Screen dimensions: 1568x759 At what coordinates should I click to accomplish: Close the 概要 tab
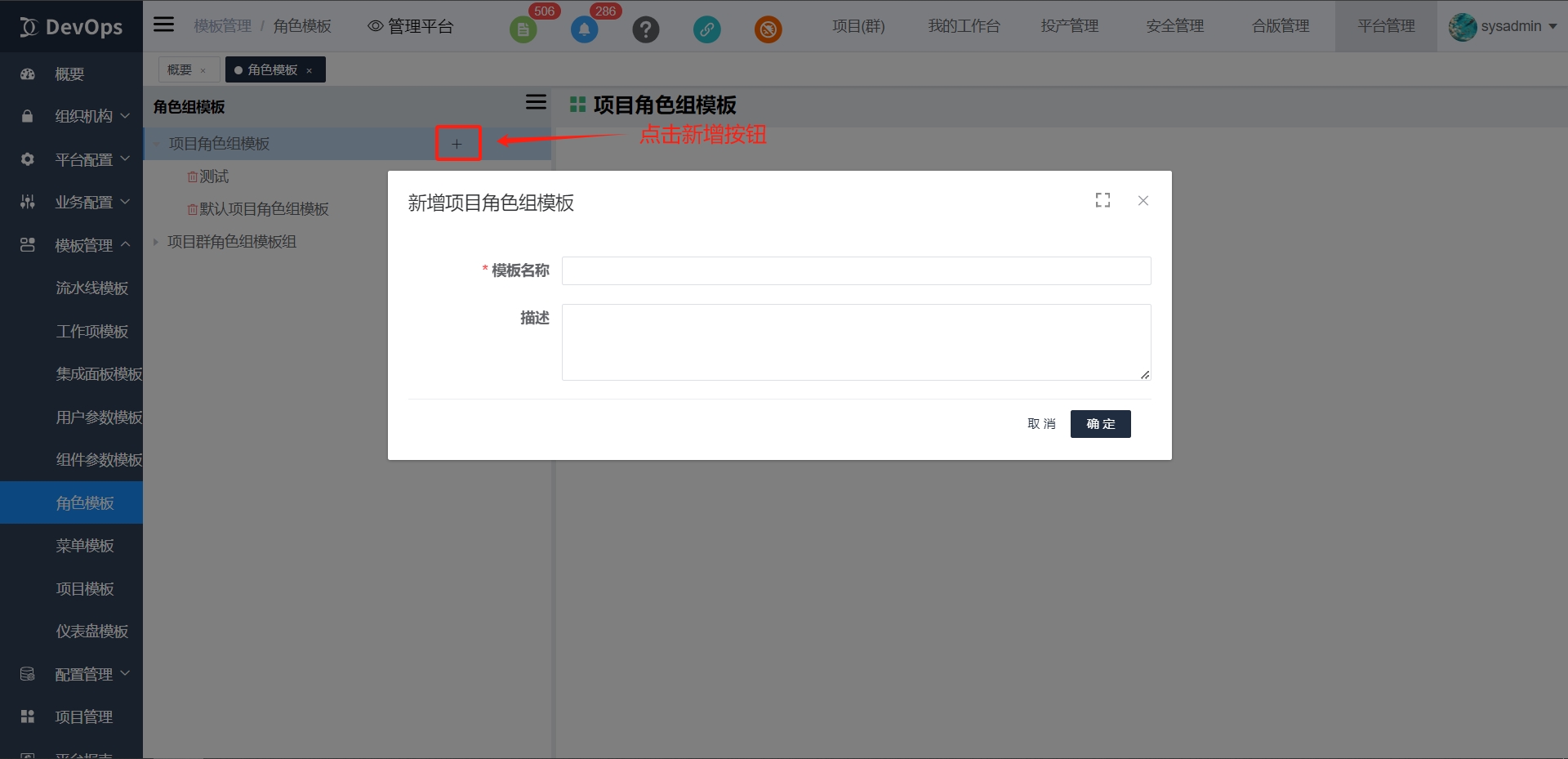203,71
